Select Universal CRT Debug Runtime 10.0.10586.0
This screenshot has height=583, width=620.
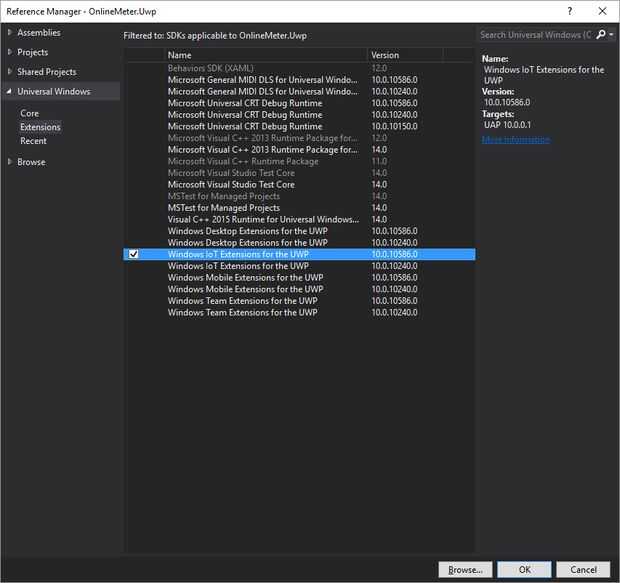click(x=299, y=103)
